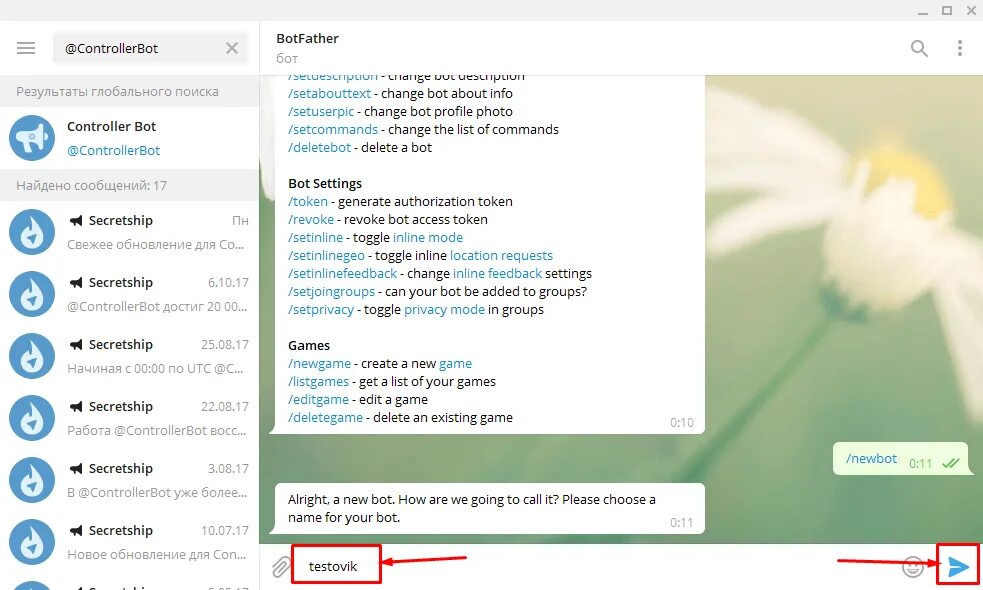Open the emoji picker smiley icon

pos(912,566)
